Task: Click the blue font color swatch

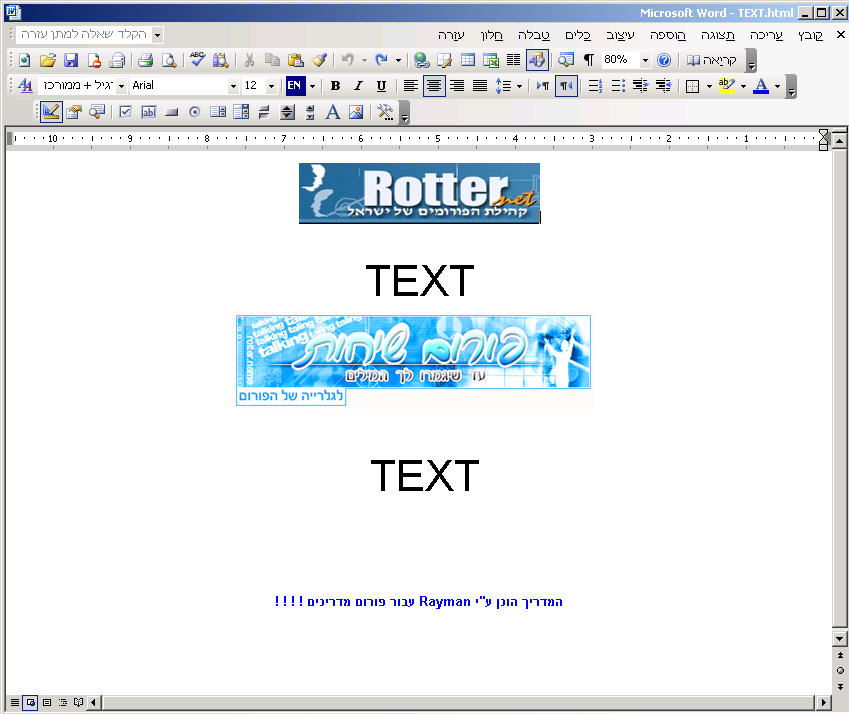Action: click(760, 86)
